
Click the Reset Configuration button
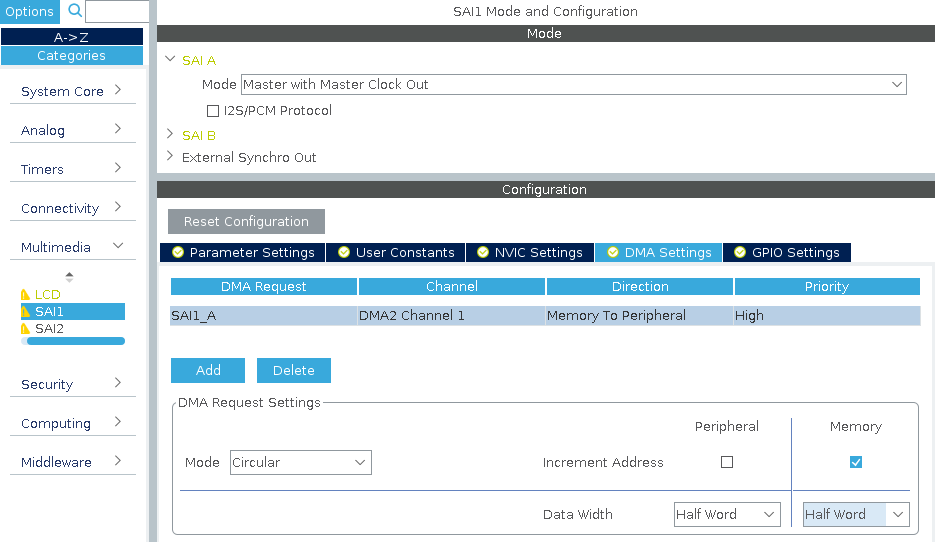click(x=246, y=222)
